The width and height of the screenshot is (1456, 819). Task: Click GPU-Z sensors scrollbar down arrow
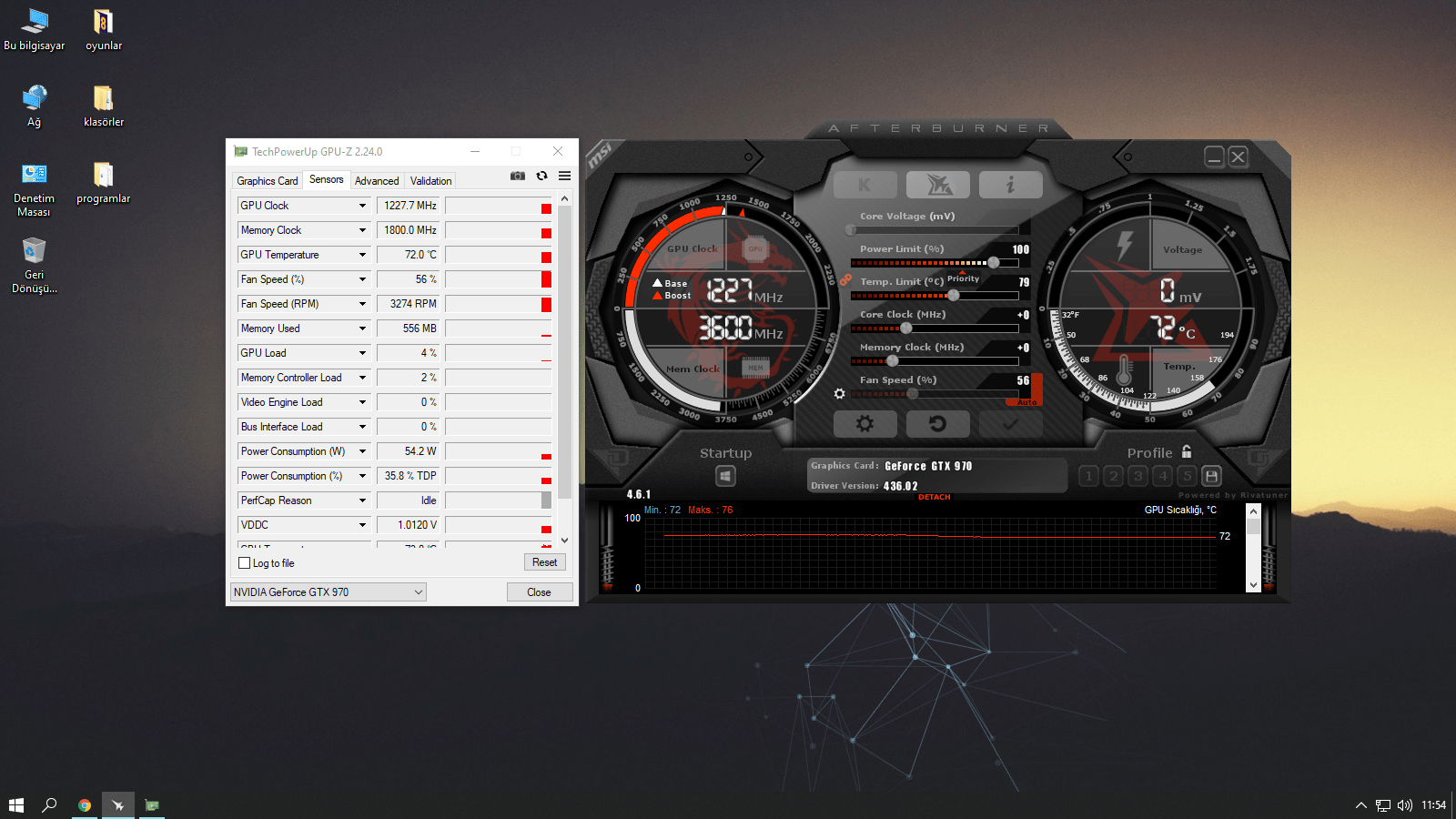pos(565,541)
